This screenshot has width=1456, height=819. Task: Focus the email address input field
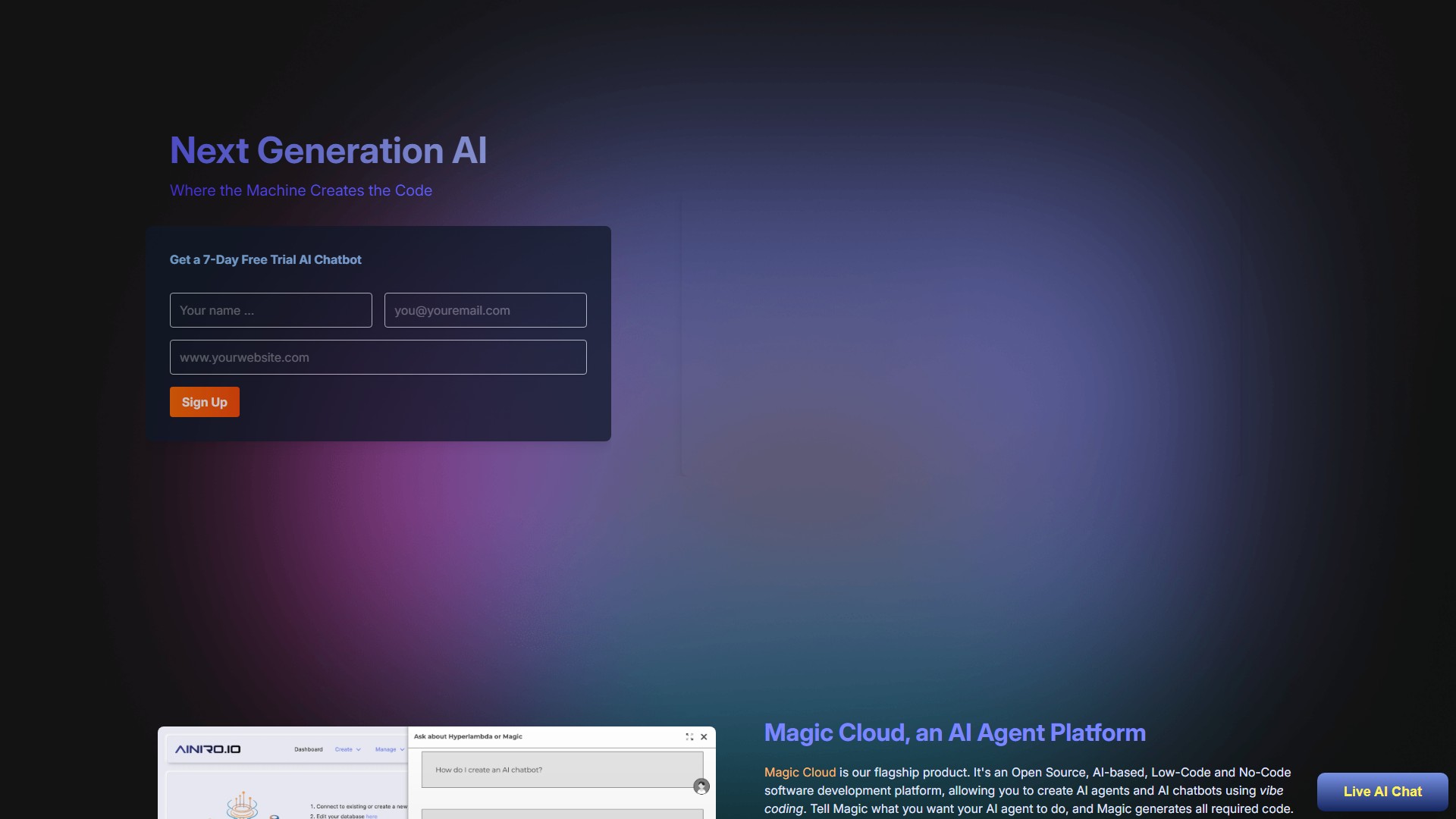tap(485, 310)
